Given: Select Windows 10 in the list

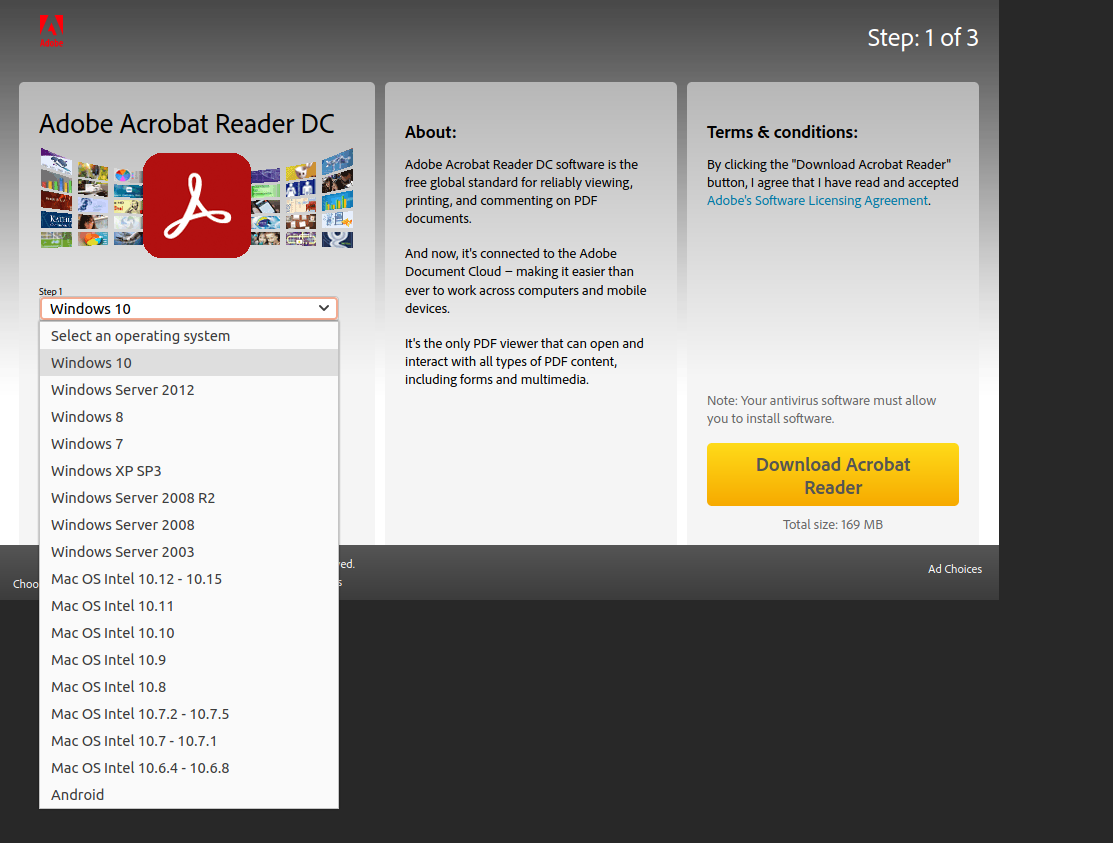Looking at the screenshot, I should [x=189, y=363].
